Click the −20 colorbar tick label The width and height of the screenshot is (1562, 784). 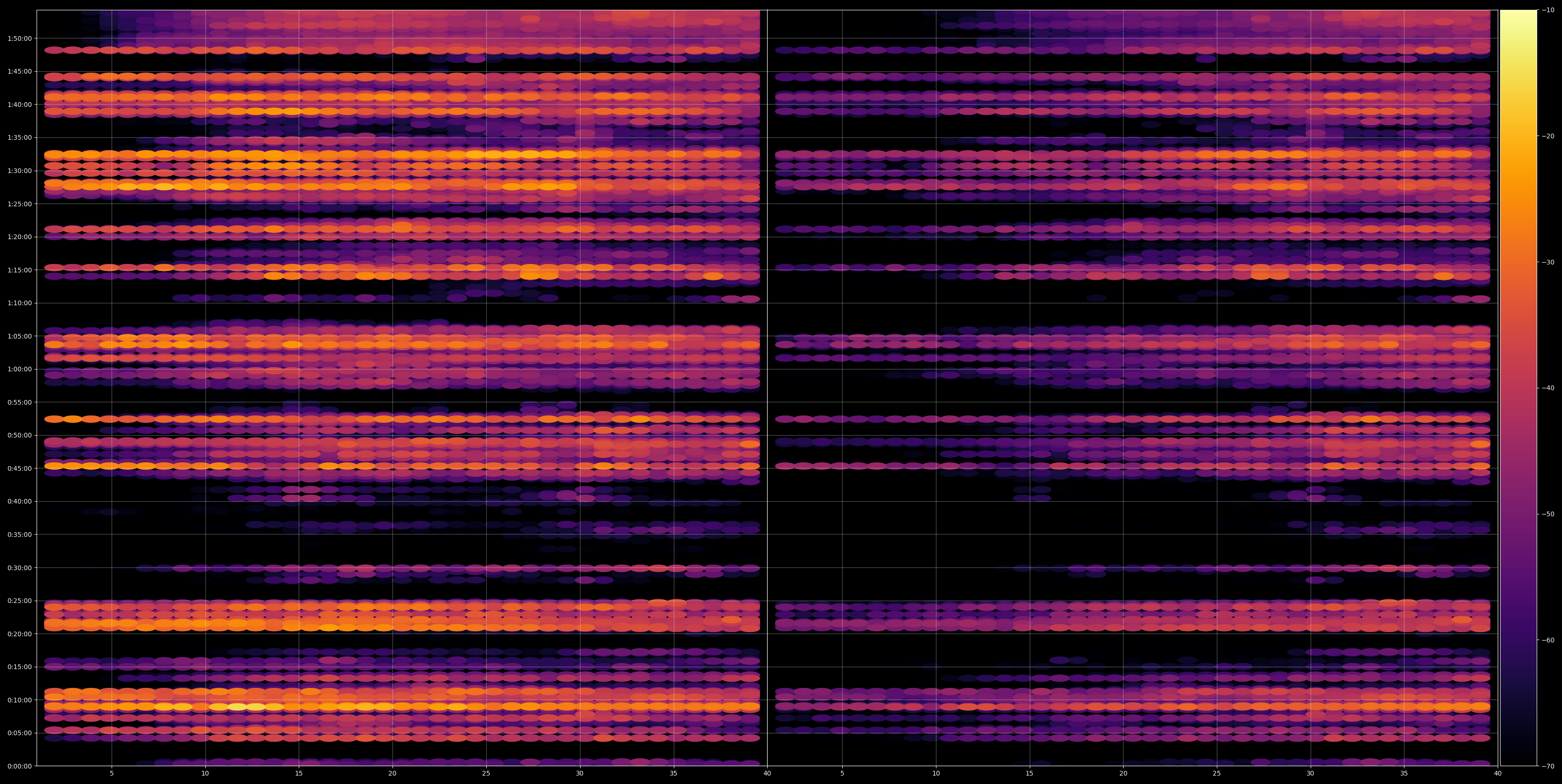click(x=1548, y=136)
